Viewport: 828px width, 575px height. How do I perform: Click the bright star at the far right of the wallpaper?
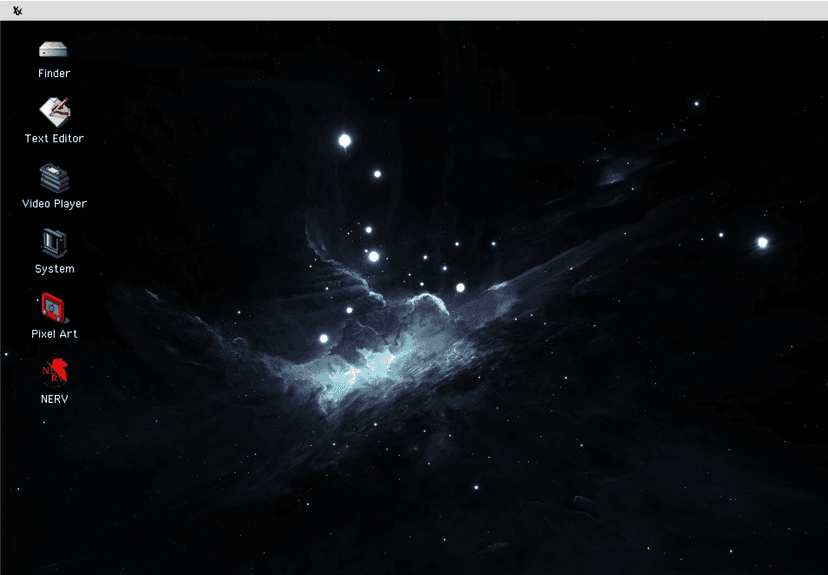762,242
